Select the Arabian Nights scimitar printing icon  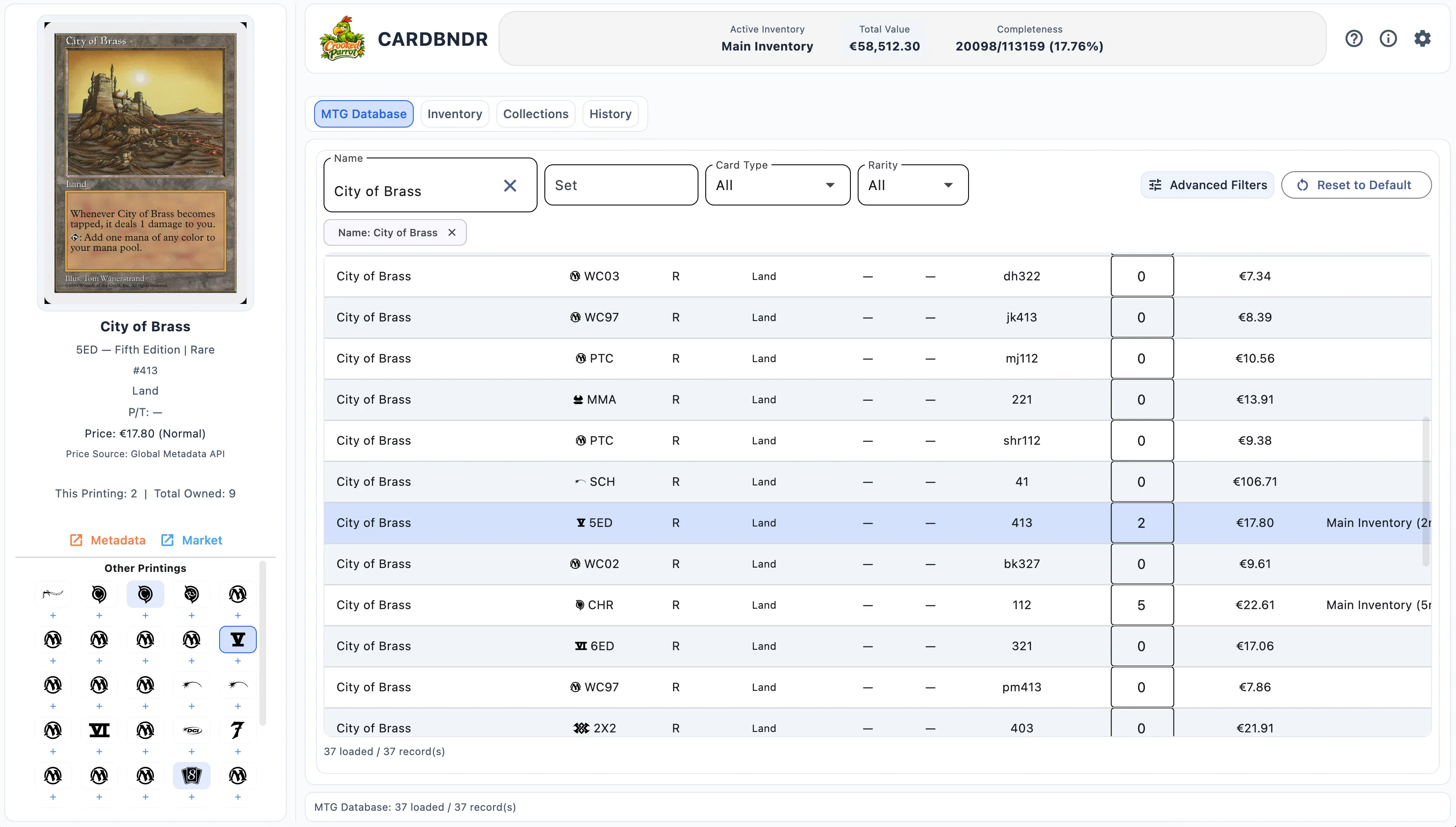click(x=53, y=594)
